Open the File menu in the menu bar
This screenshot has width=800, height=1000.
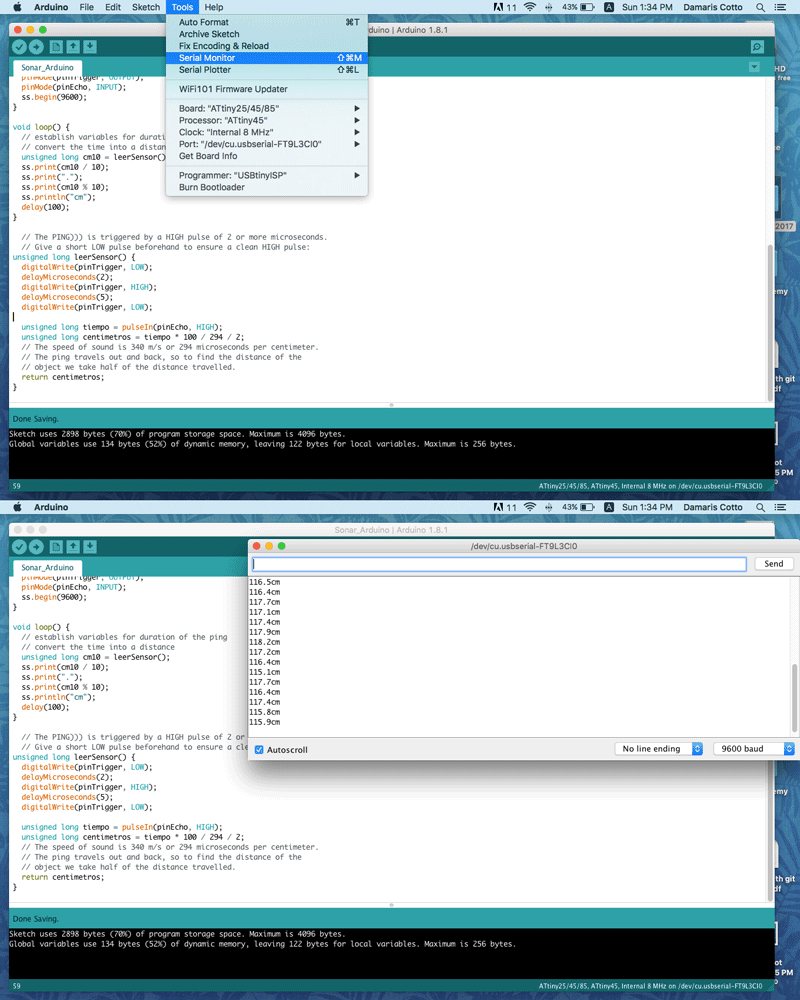click(87, 7)
